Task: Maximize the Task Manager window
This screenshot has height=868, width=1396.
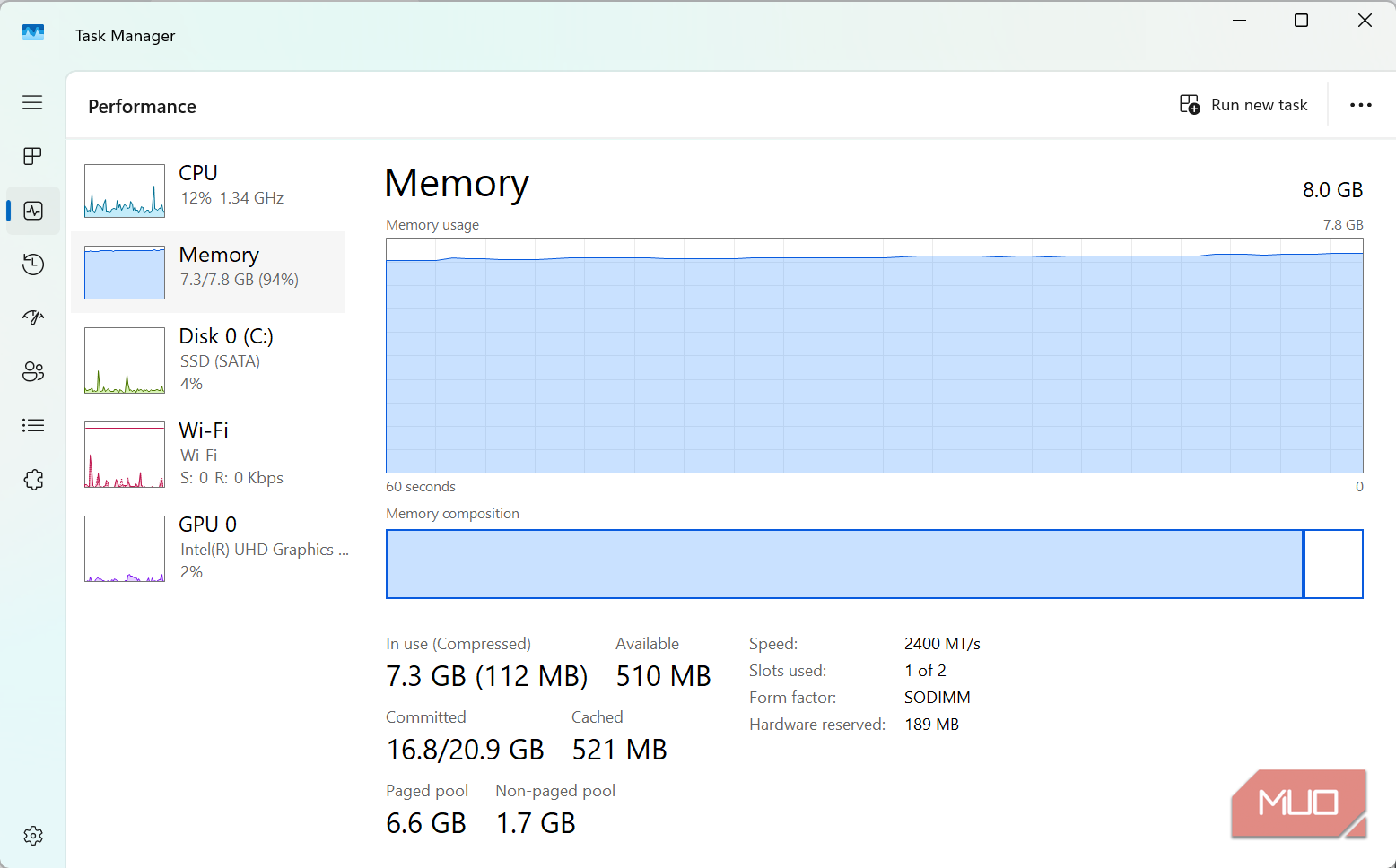Action: point(1301,21)
